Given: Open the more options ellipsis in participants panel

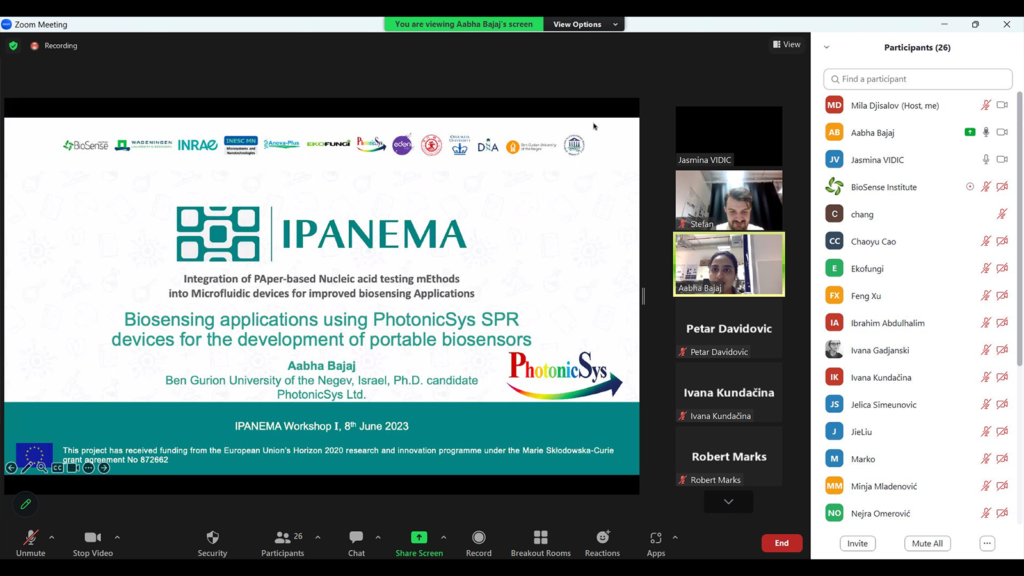Looking at the screenshot, I should point(987,543).
